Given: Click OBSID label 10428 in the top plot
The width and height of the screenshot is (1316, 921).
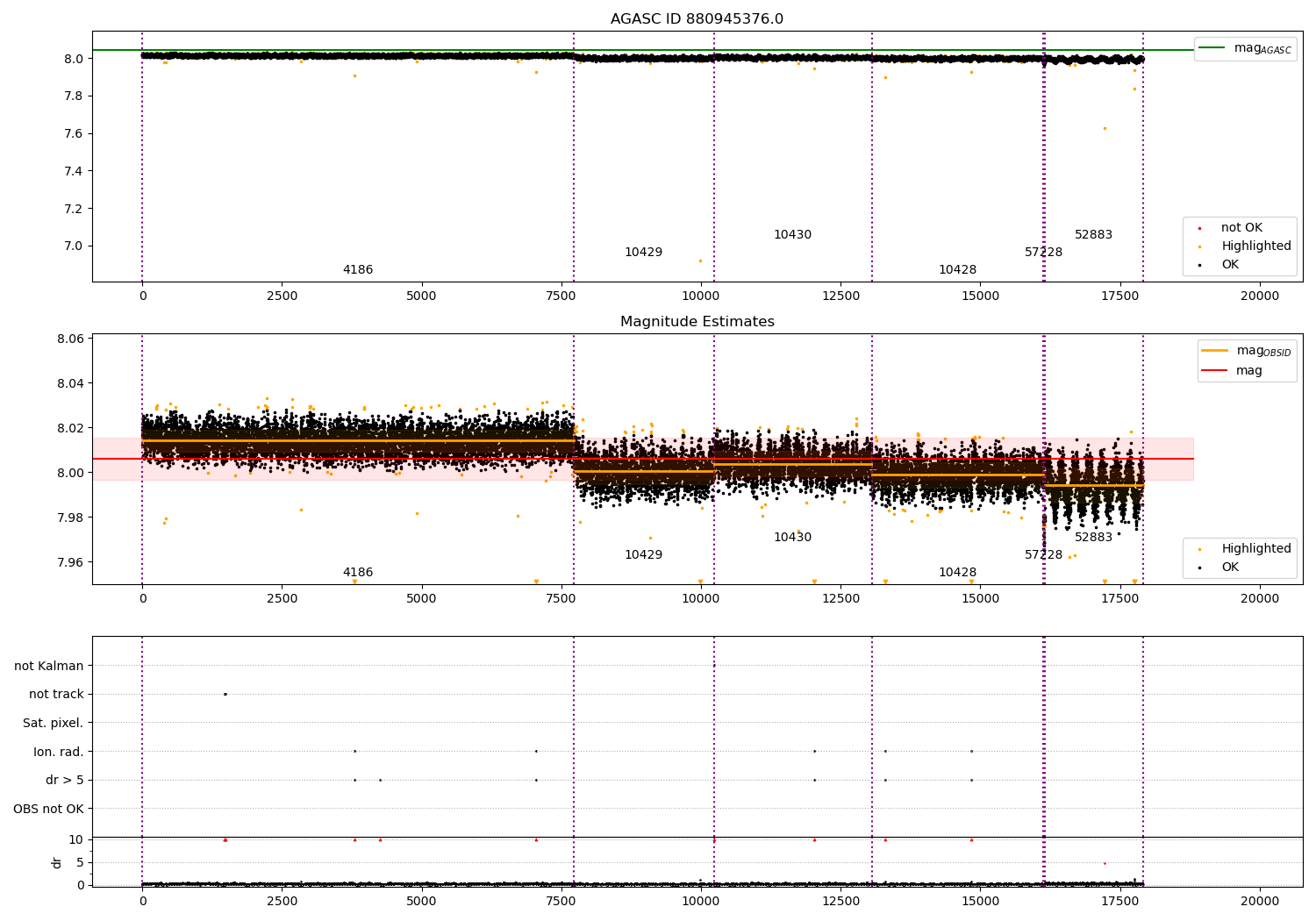Looking at the screenshot, I should (x=957, y=270).
